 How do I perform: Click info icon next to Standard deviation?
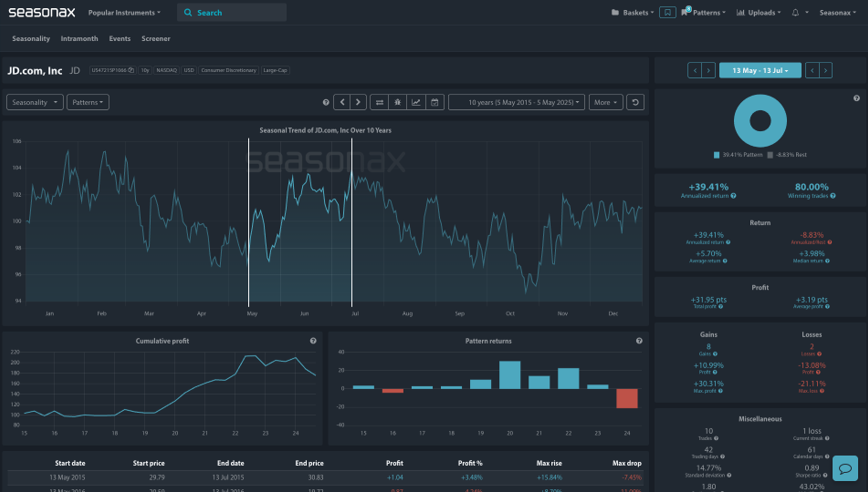728,475
